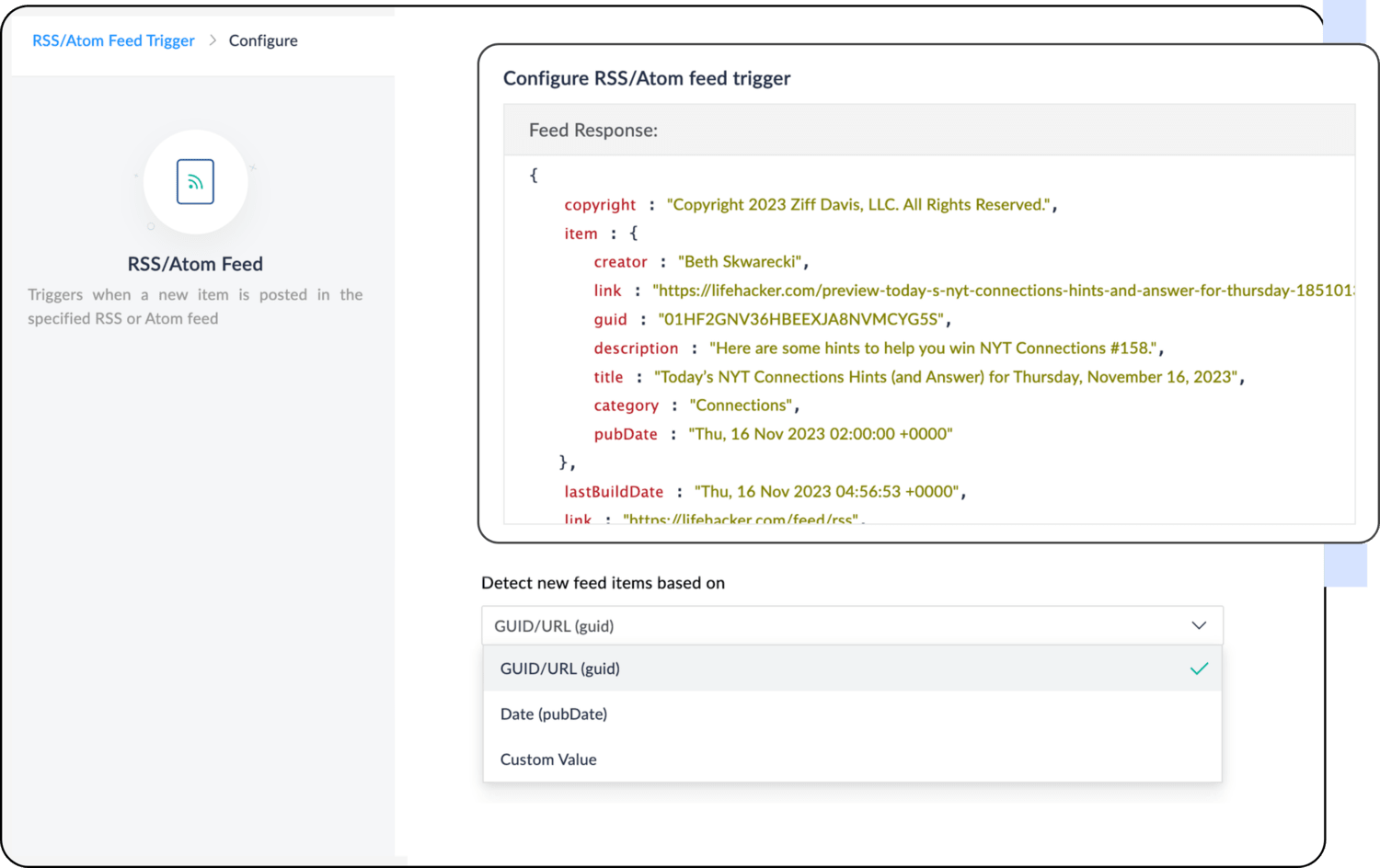Click the item object key
Image resolution: width=1380 pixels, height=868 pixels.
tap(581, 234)
